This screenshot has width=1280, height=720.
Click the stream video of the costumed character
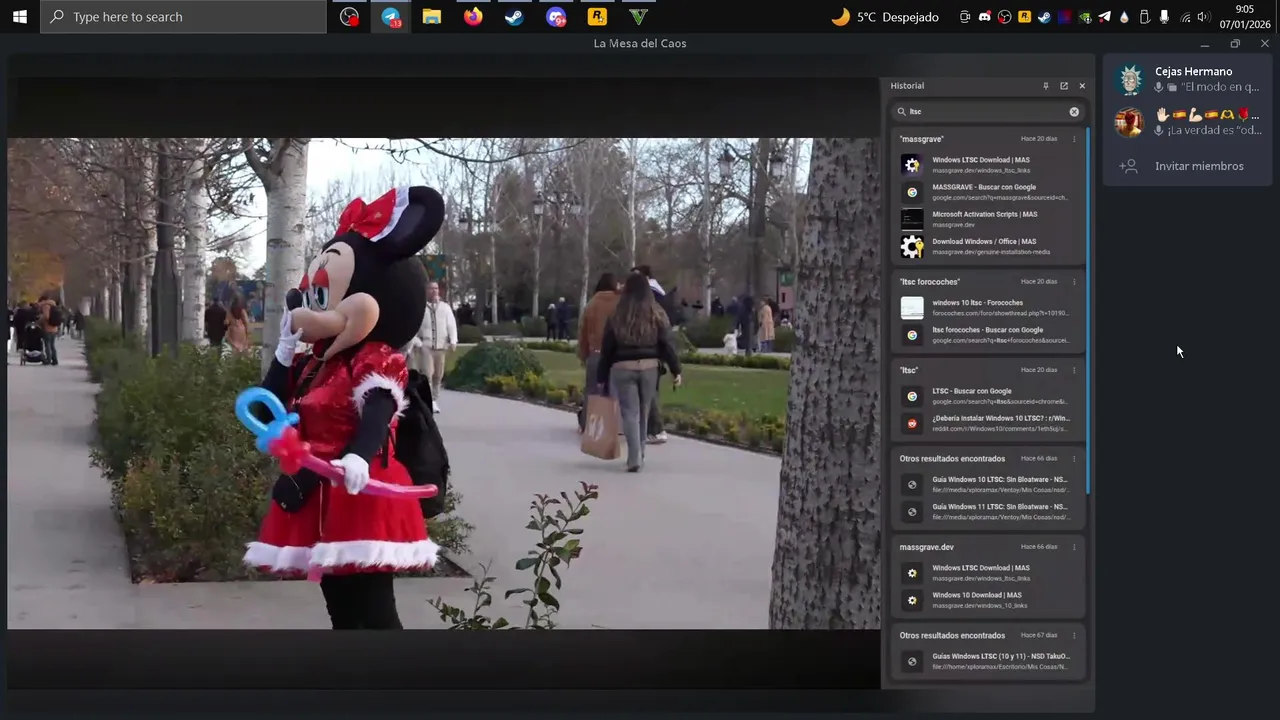click(443, 384)
